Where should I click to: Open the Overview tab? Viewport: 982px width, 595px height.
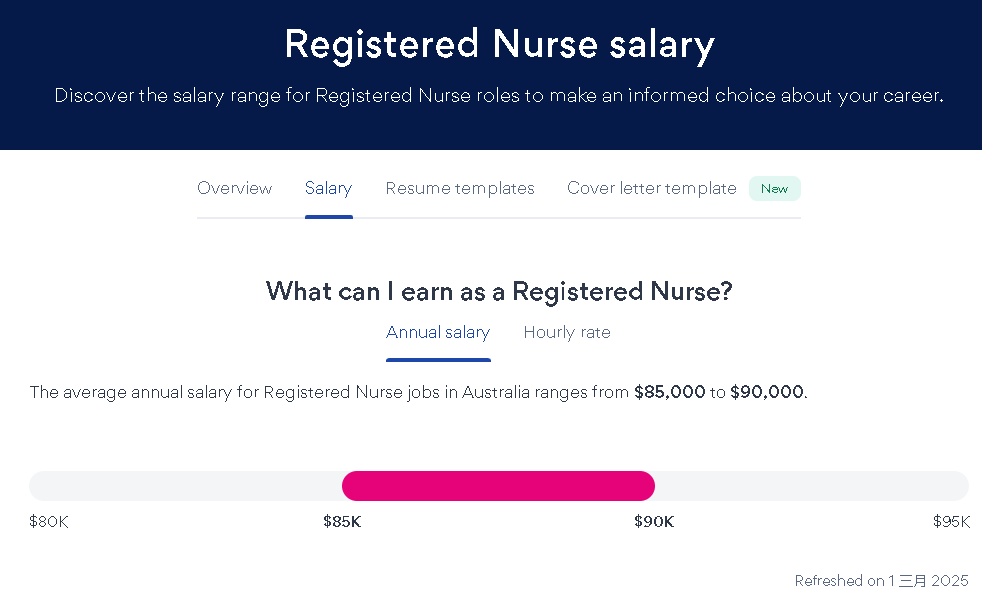coord(234,188)
